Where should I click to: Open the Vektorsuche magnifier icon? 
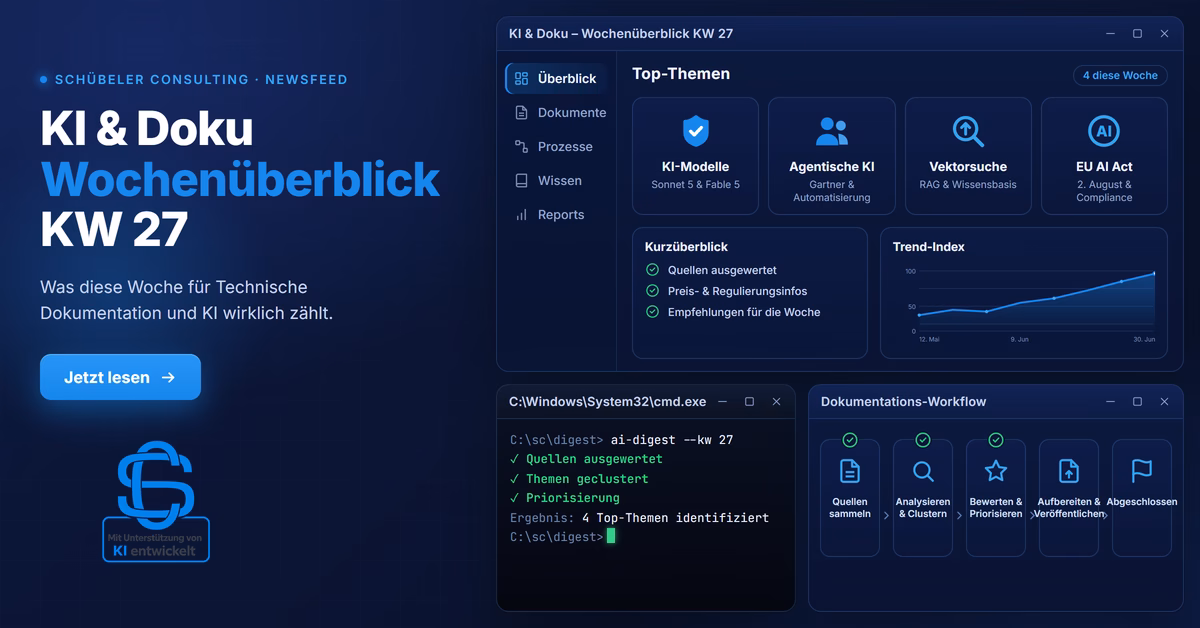pyautogui.click(x=968, y=131)
